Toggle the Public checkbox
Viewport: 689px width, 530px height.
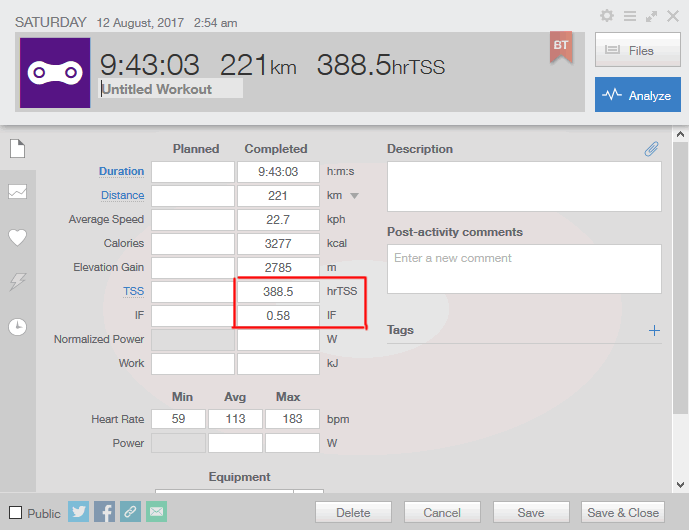pos(15,512)
